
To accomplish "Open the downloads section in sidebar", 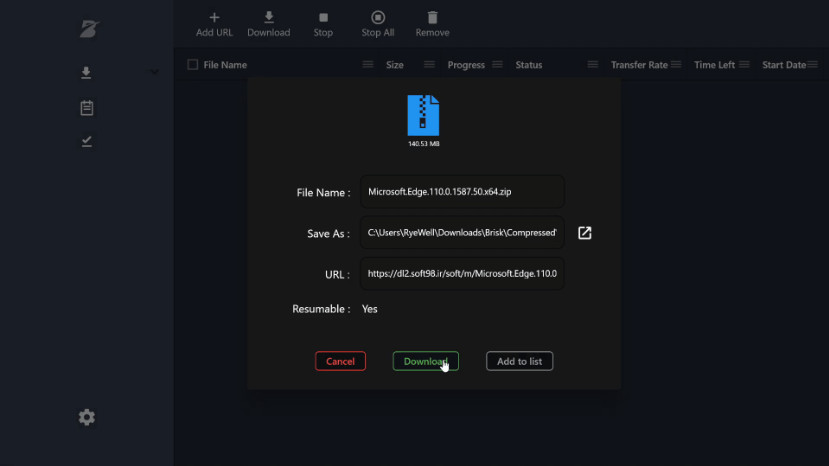I will point(86,72).
